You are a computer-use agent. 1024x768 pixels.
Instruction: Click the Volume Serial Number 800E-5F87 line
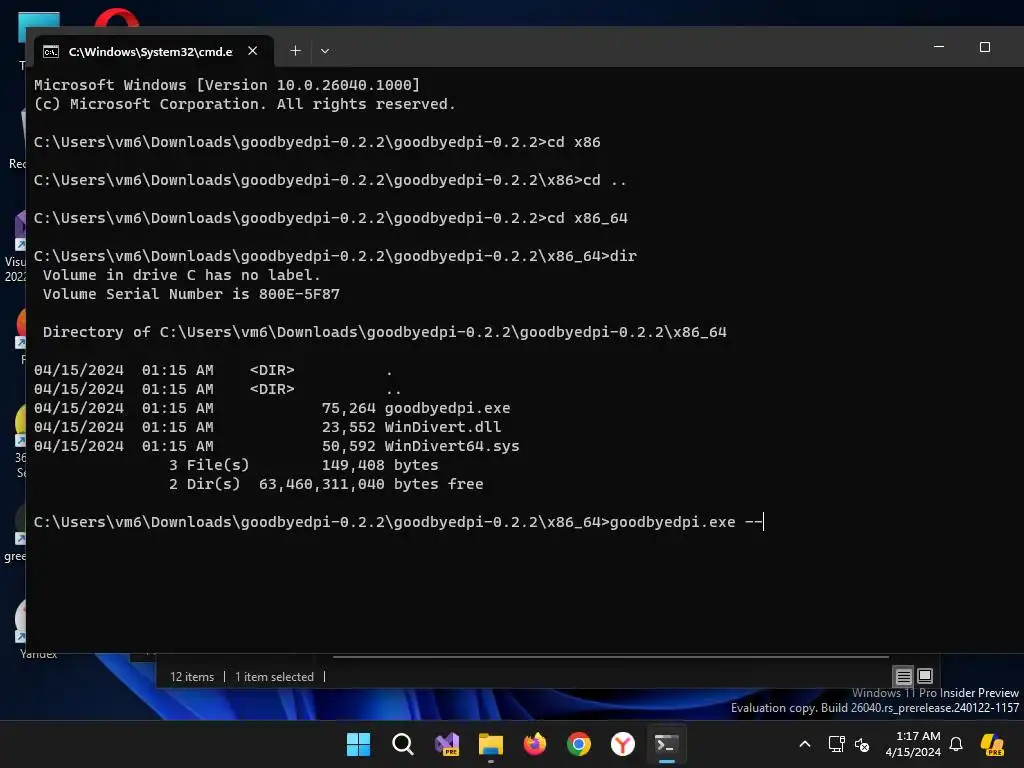click(x=191, y=294)
